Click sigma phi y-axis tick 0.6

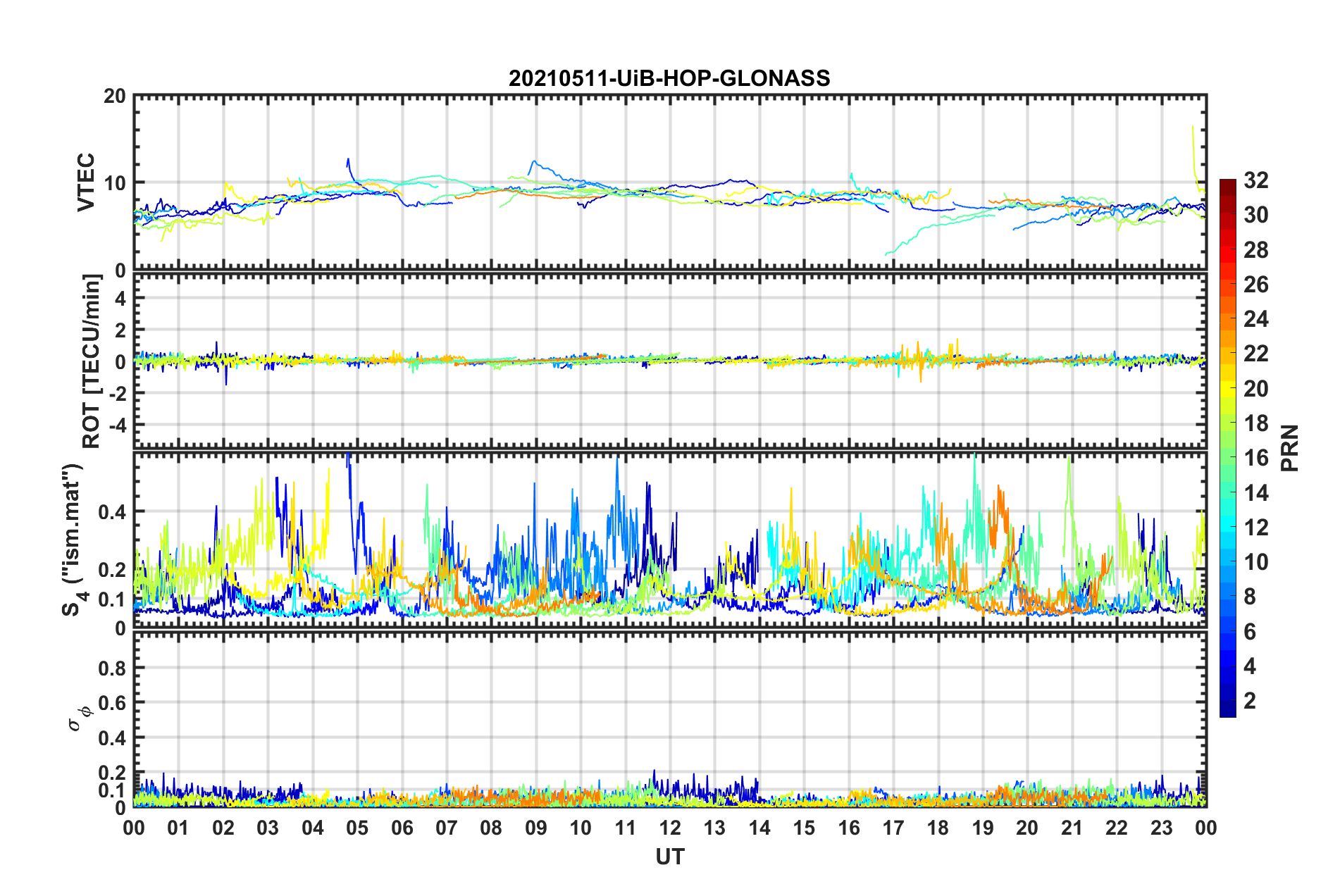(x=113, y=703)
